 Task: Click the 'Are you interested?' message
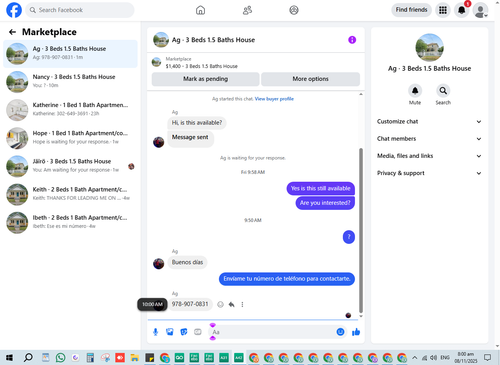pos(325,203)
